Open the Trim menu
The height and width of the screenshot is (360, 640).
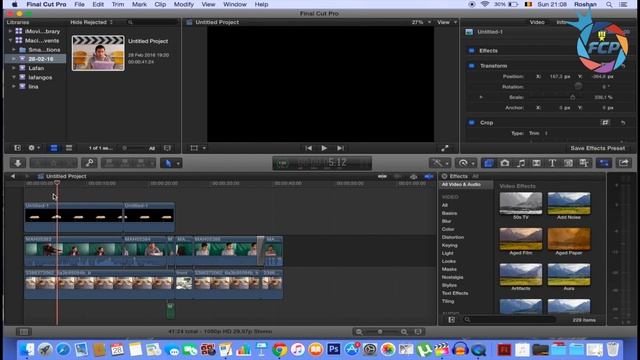118,4
